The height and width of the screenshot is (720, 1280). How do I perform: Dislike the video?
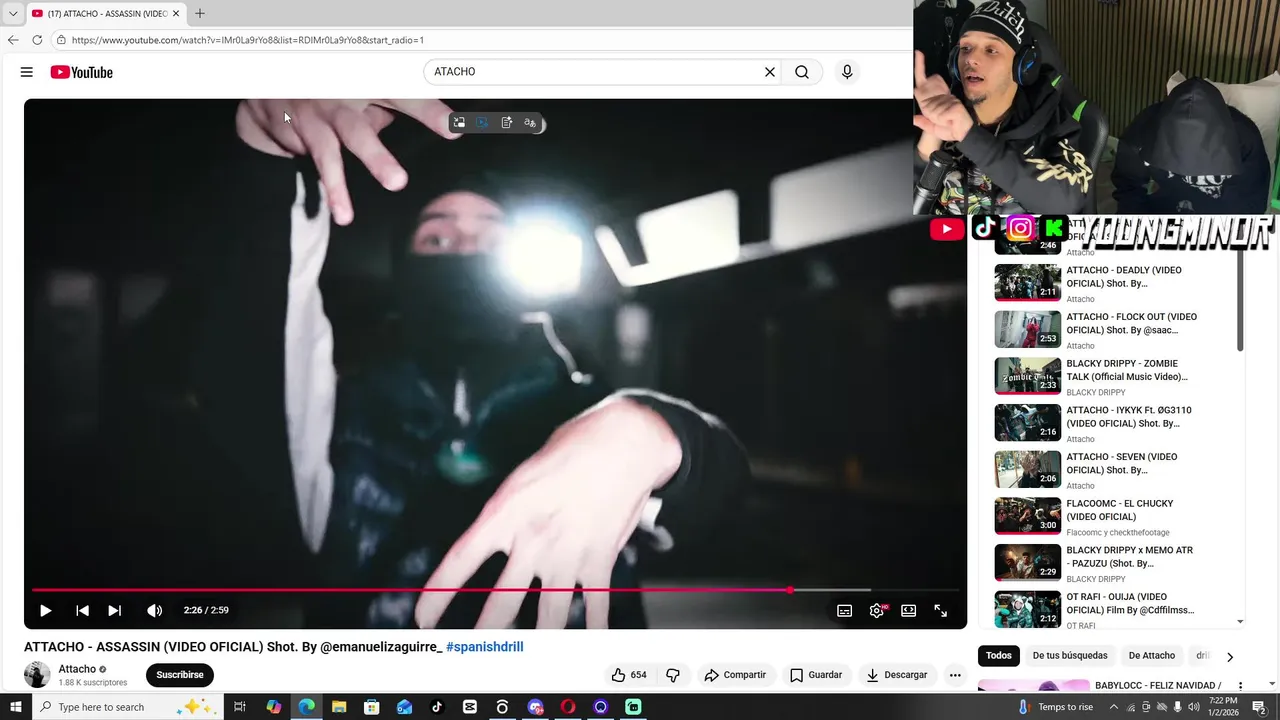point(673,675)
